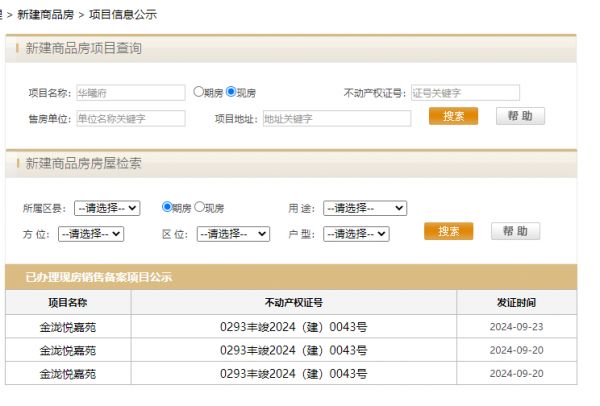Image resolution: width=600 pixels, height=406 pixels.
Task: Choose 现房 radio in house search section
Action: pos(199,207)
